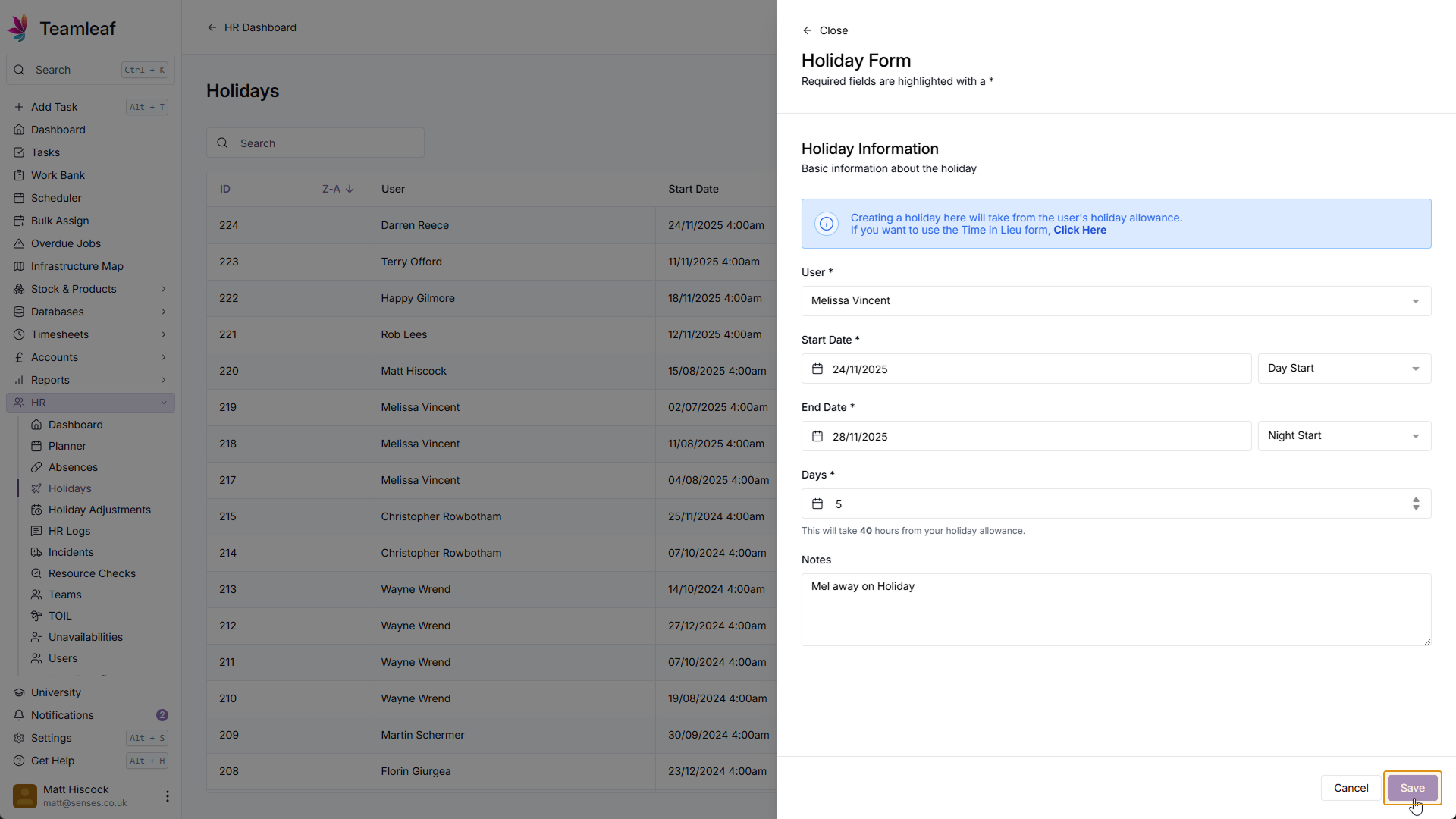Open the Planner page in HR
1456x819 pixels.
(x=67, y=446)
